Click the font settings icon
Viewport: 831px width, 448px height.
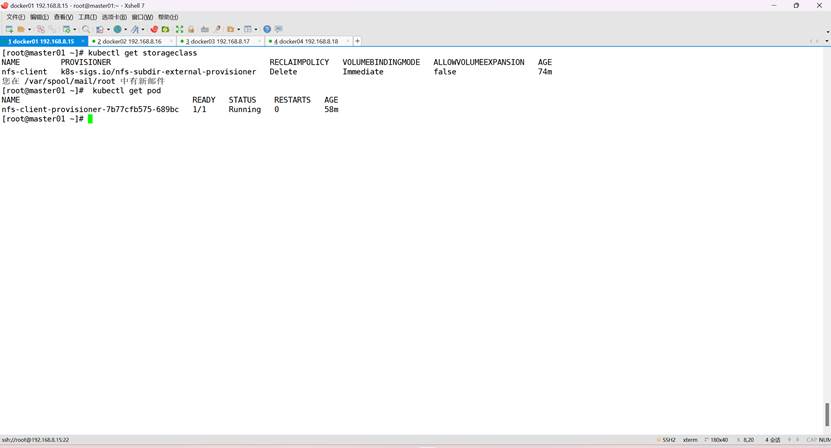135,29
